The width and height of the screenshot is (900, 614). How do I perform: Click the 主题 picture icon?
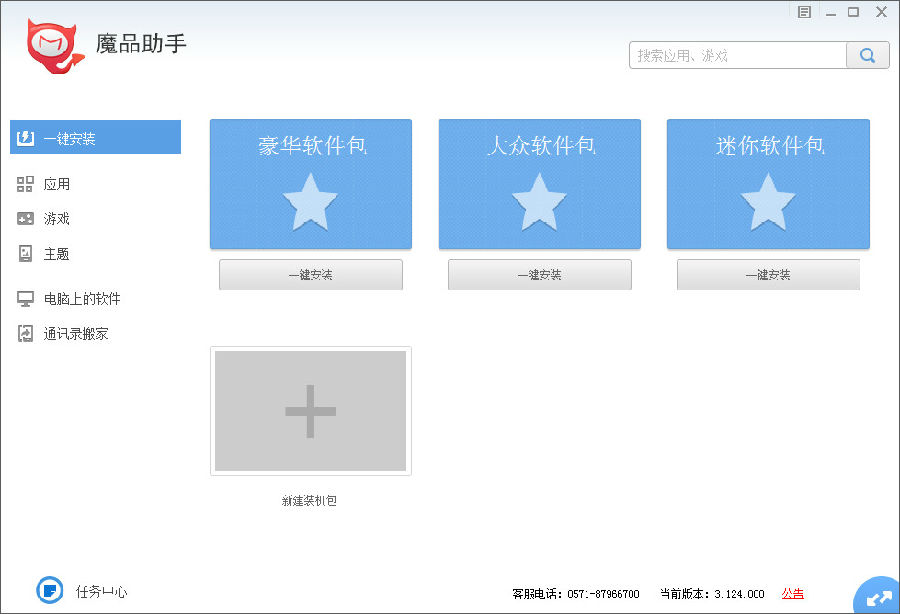point(25,254)
